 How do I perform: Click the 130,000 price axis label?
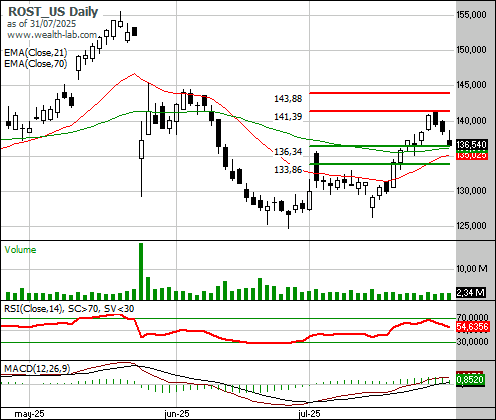coord(471,191)
